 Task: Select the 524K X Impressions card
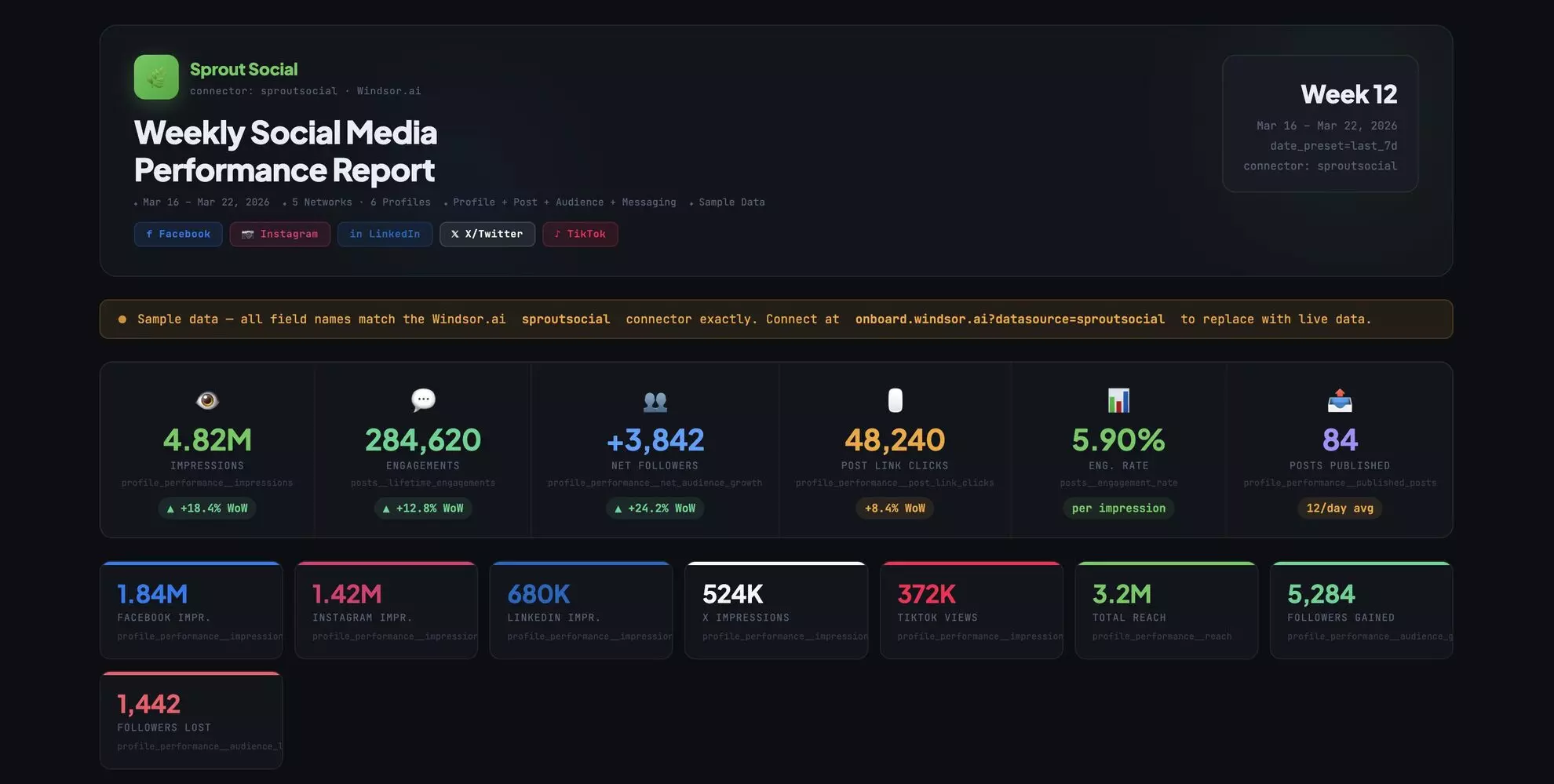(x=776, y=610)
